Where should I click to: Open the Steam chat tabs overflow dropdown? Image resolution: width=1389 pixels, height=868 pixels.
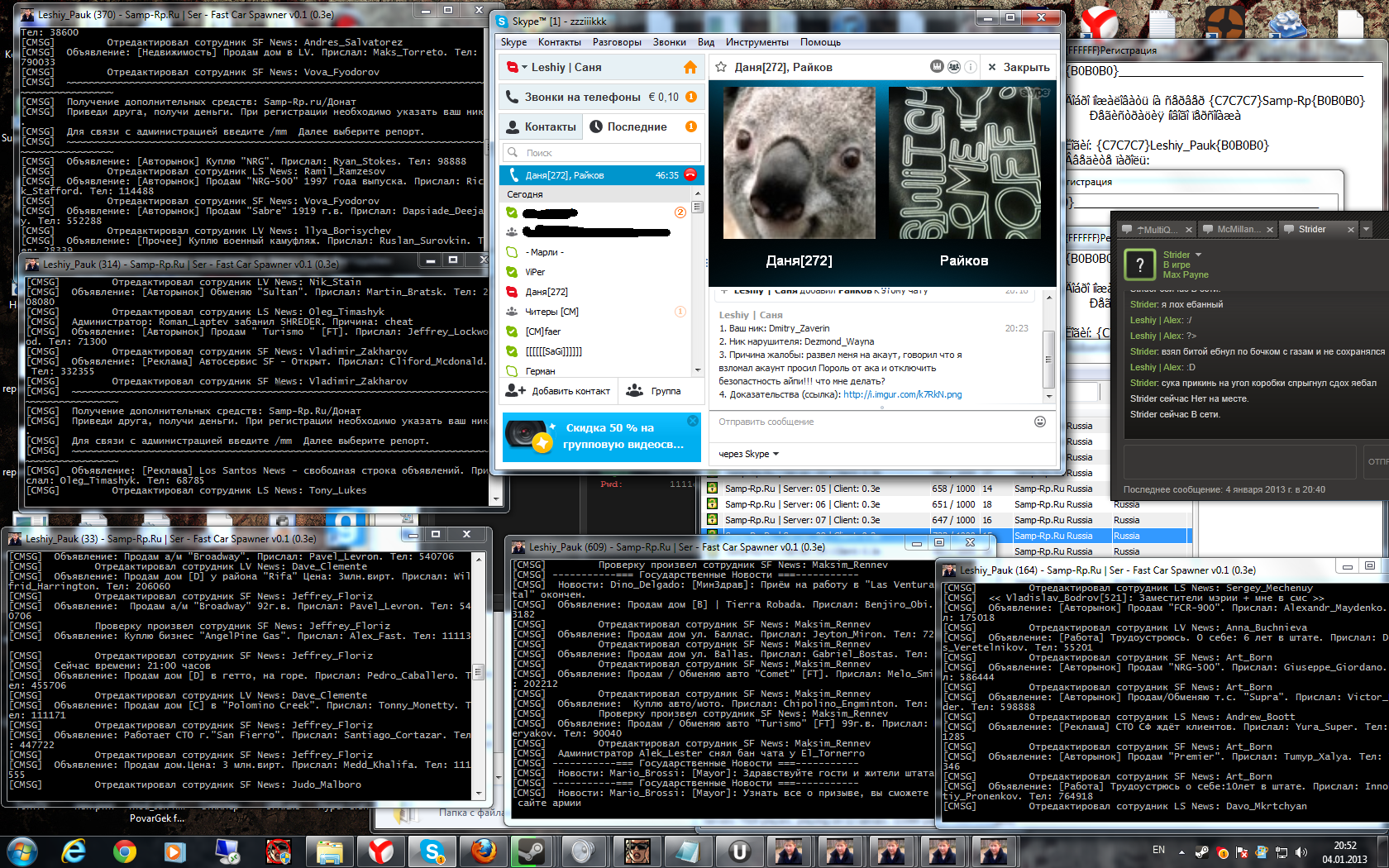coord(1366,229)
